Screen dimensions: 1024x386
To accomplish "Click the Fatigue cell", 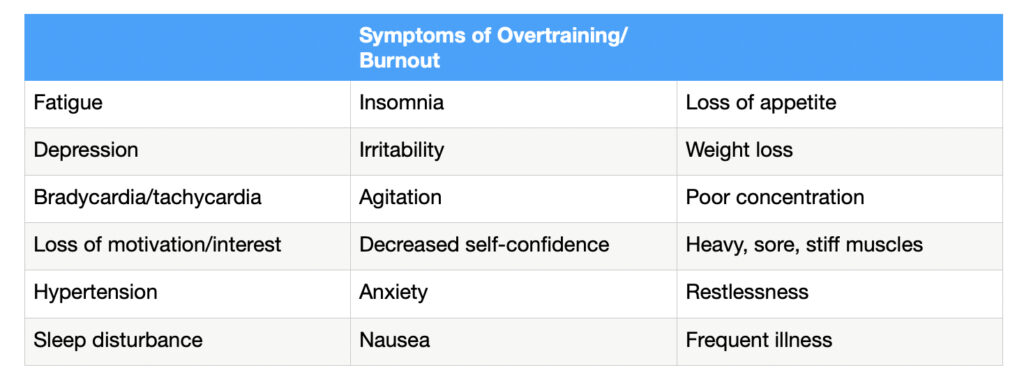I will [x=187, y=104].
